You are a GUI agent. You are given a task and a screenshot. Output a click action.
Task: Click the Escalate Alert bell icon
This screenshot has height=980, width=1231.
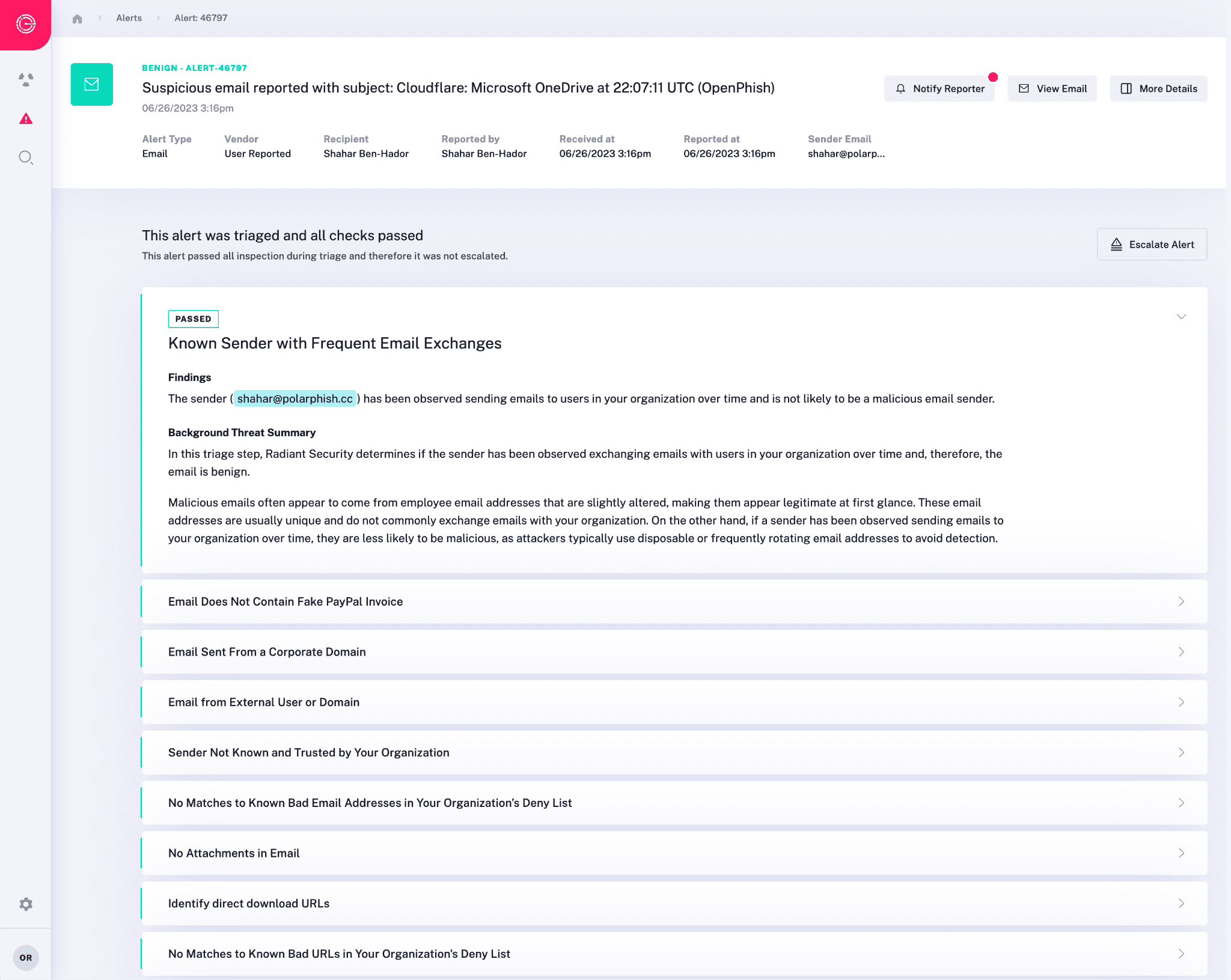1117,244
